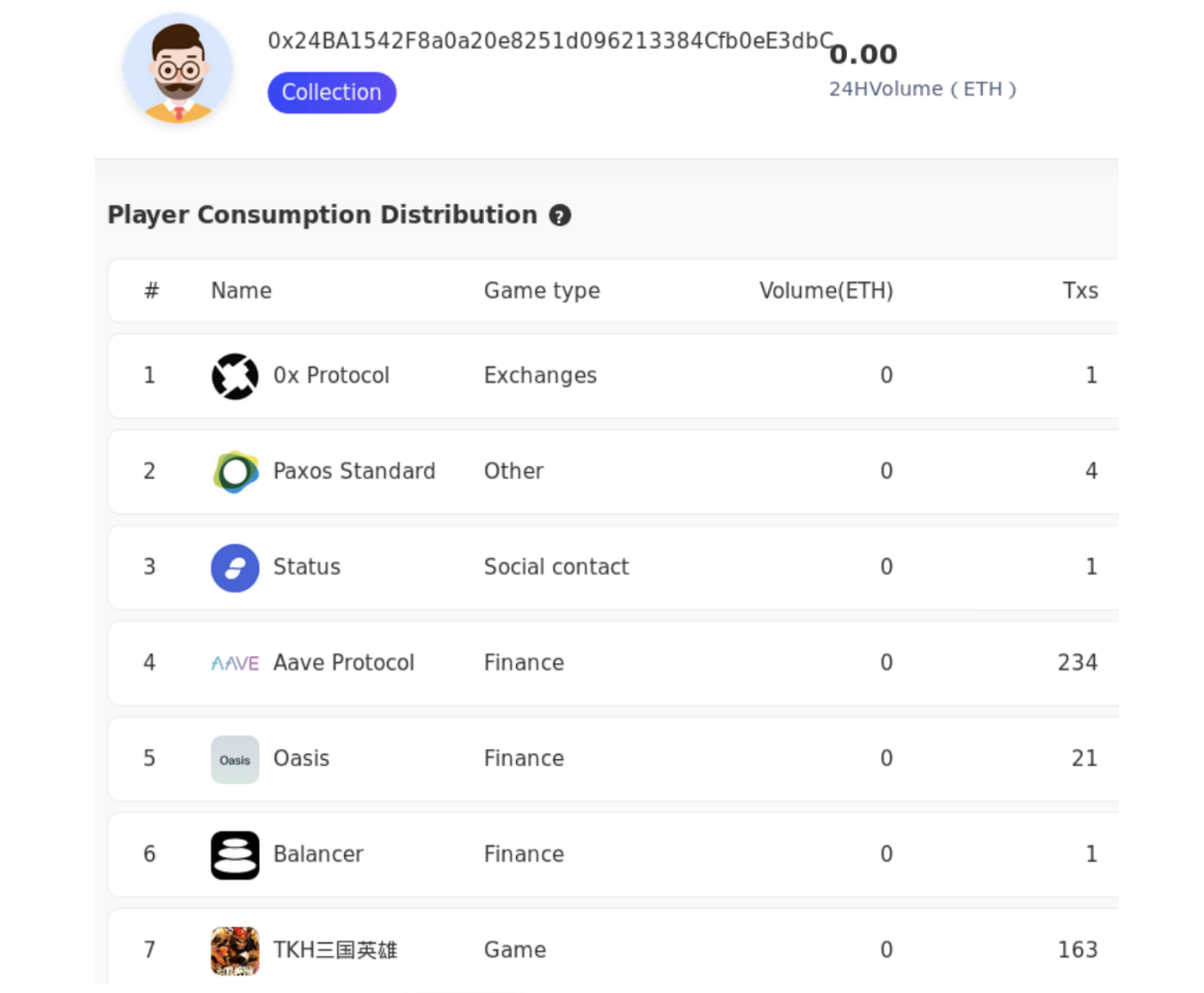Viewport: 1204px width, 993px height.
Task: Click row number 7 for TKH三国英雄
Action: [150, 950]
